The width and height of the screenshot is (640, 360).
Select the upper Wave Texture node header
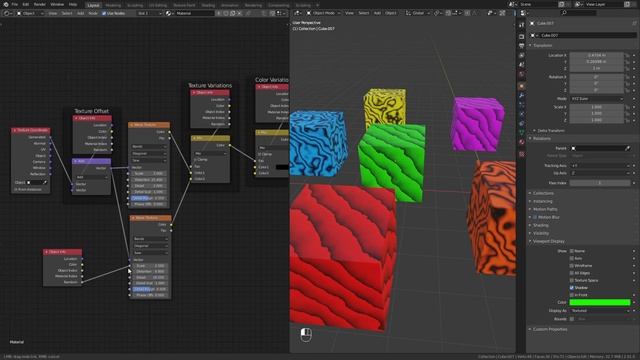pos(149,125)
